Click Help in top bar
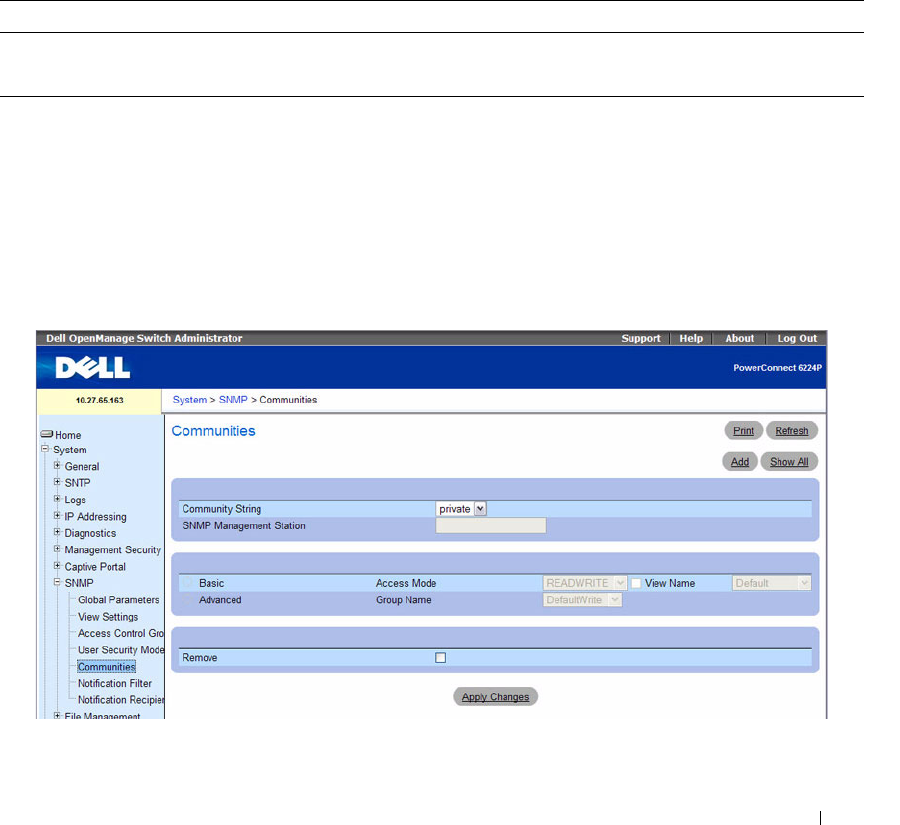This screenshot has height=825, width=900. point(691,338)
